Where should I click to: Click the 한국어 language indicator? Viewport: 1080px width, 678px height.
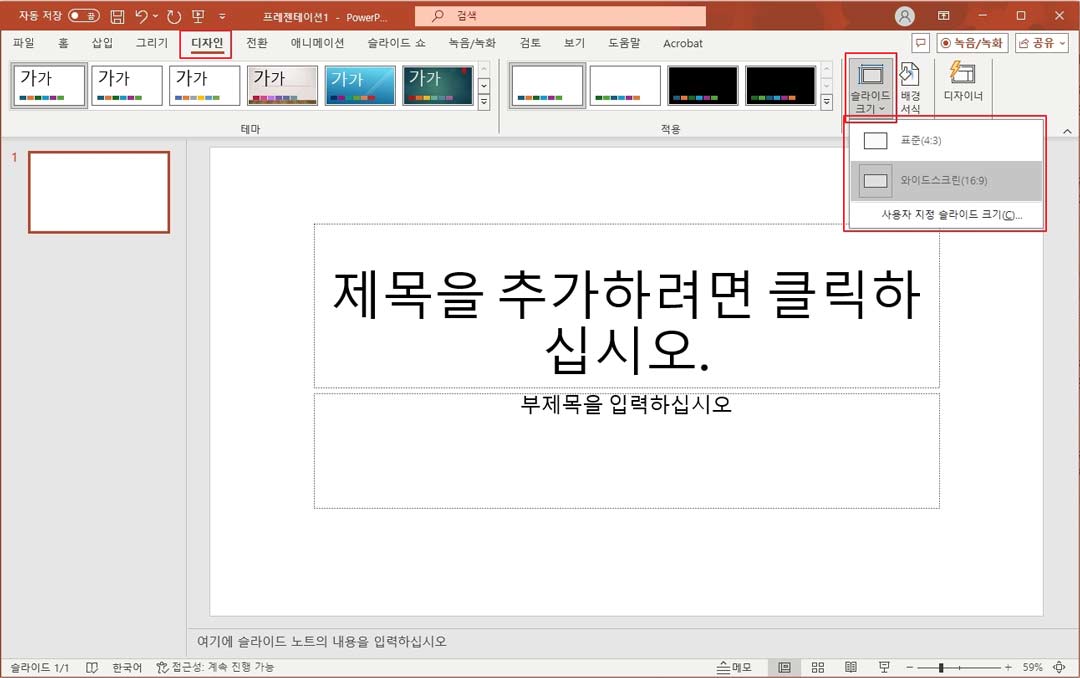127,668
